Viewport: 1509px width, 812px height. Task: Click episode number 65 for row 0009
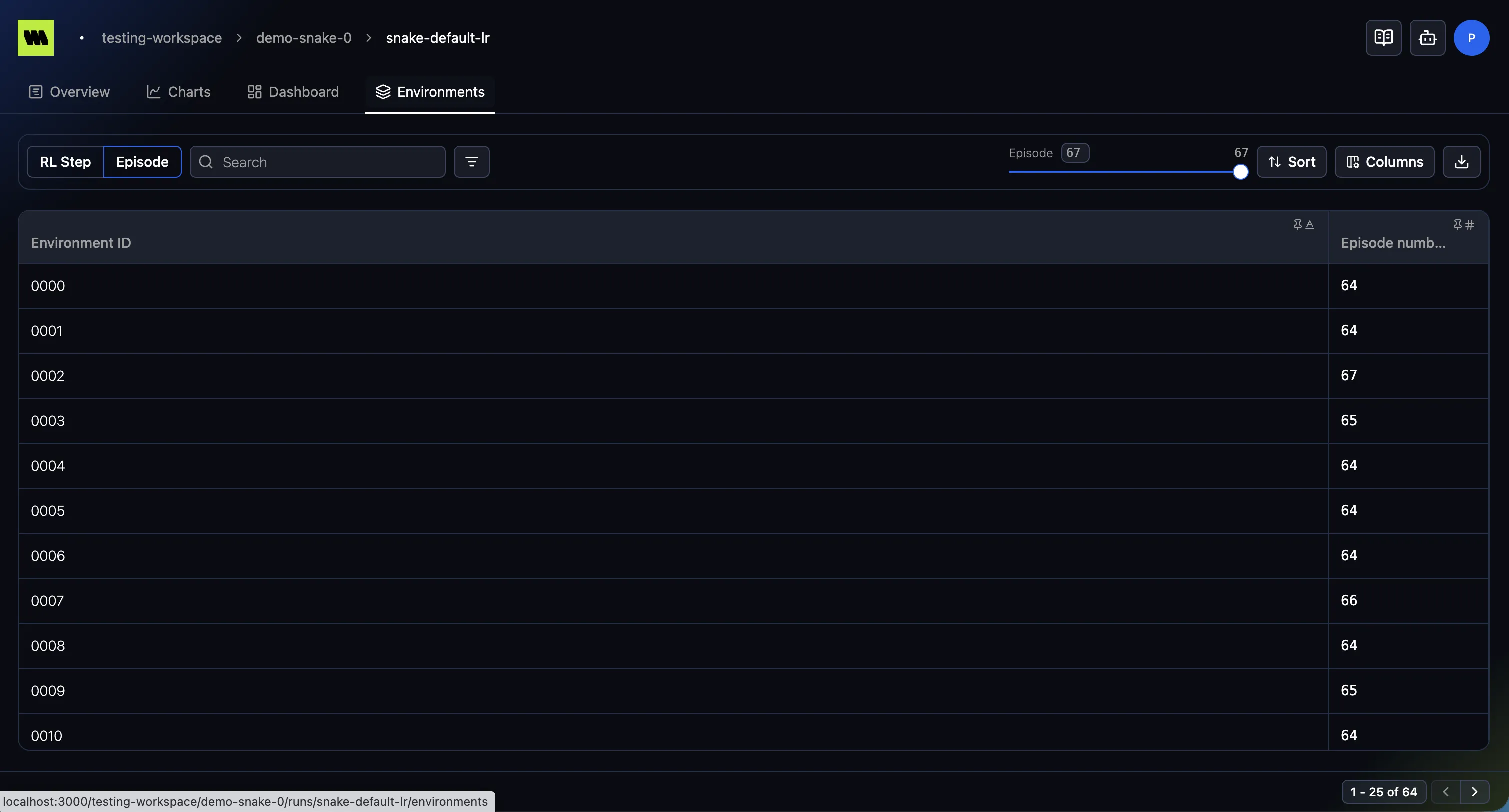[1349, 690]
